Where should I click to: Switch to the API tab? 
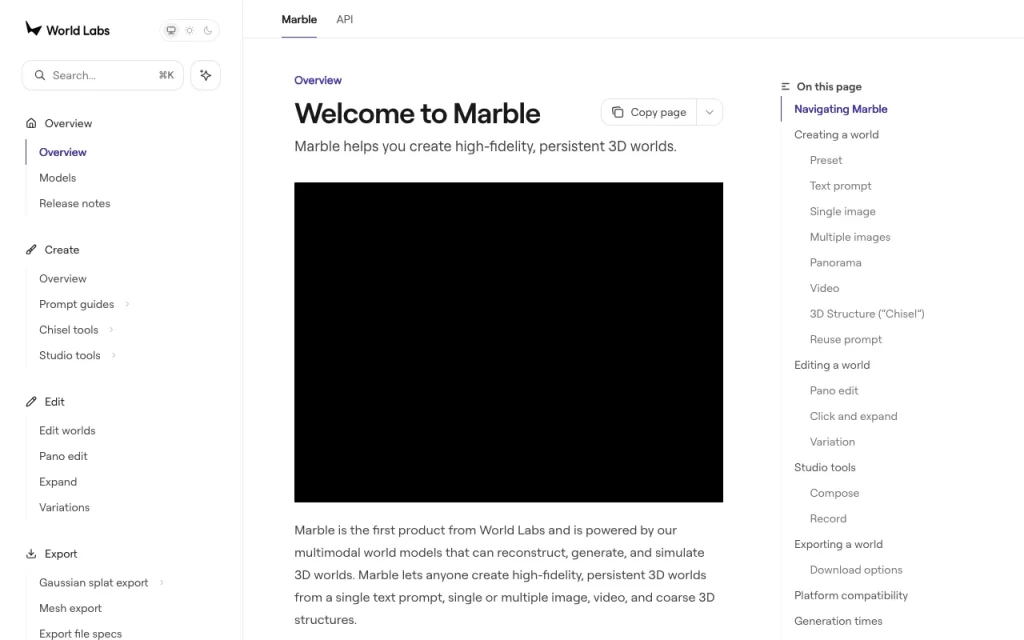point(345,20)
